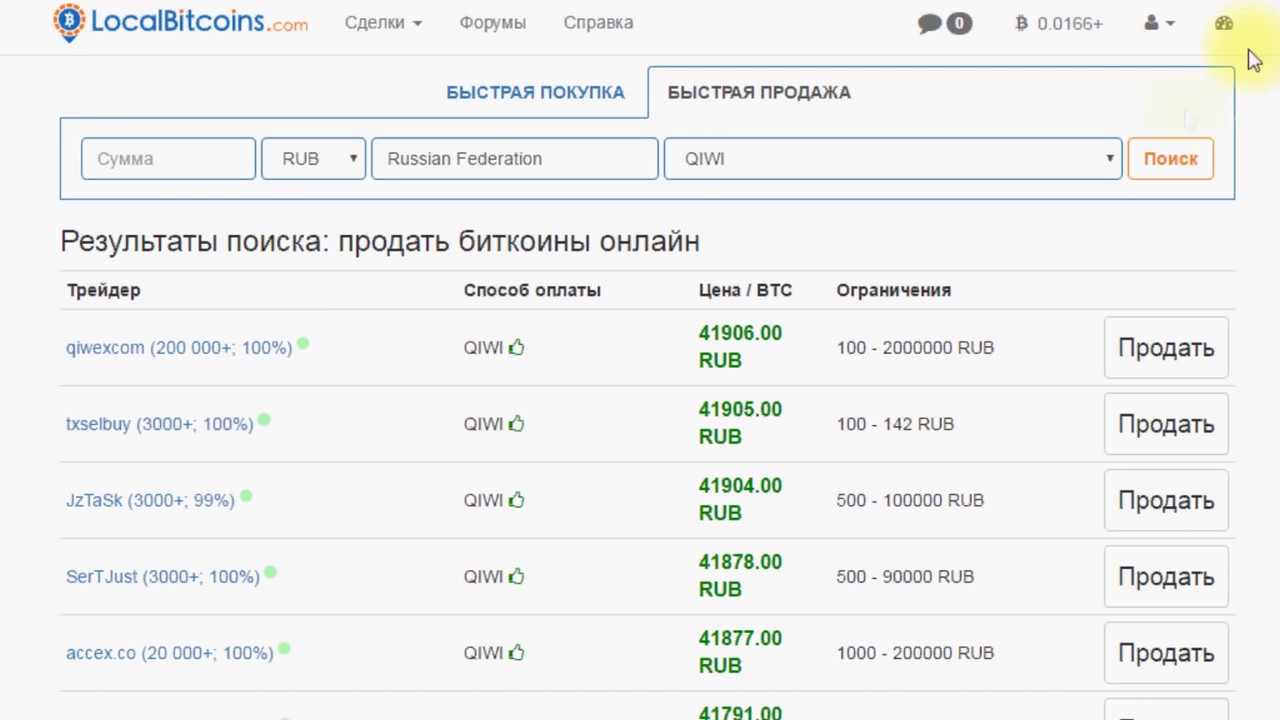
Task: Open the QIWI payment method dropdown
Action: [893, 158]
